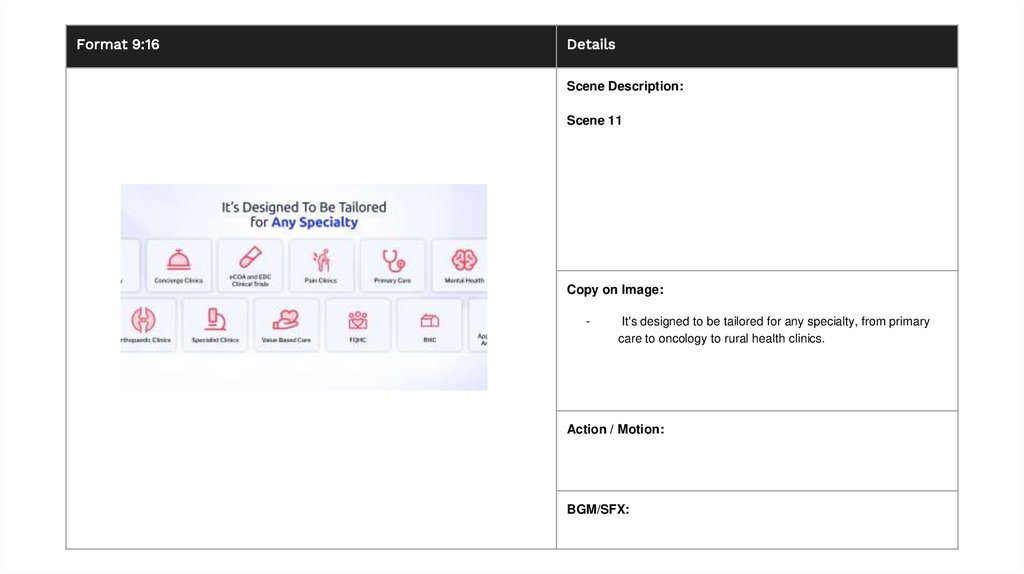Select the "BGM/SFX:" label
Image resolution: width=1024 pixels, height=574 pixels.
coord(598,509)
